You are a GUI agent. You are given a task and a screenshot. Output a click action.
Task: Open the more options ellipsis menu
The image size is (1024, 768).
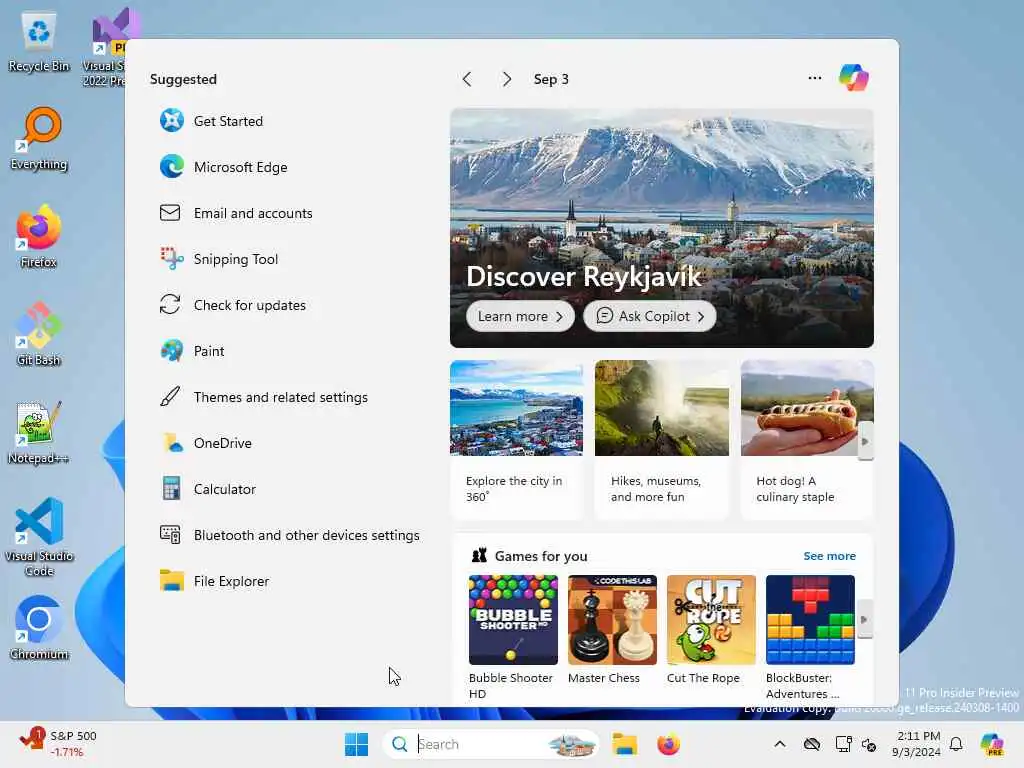[x=814, y=78]
